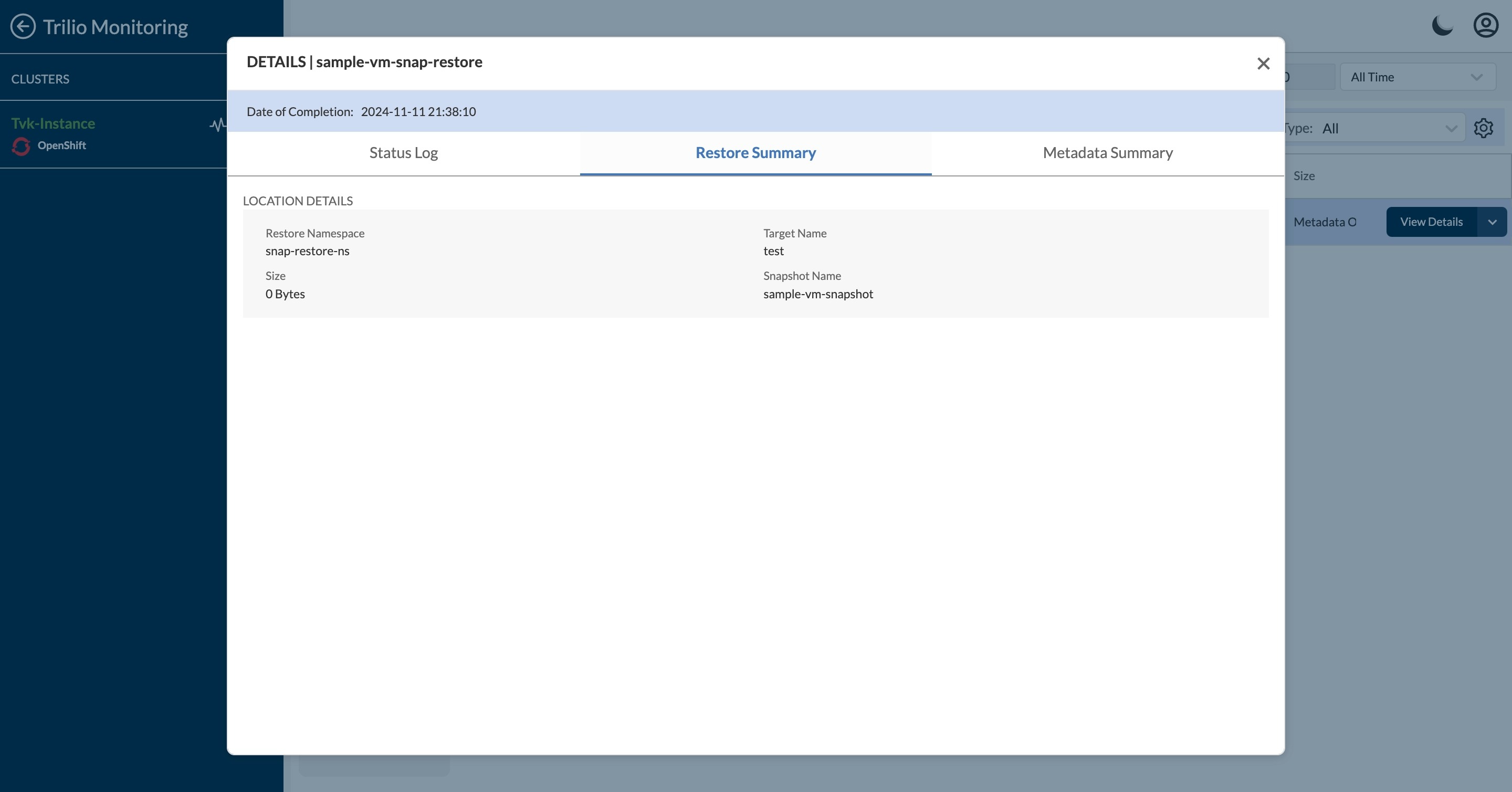The image size is (1512, 792).
Task: Open the Metadata Summary tab
Action: [1108, 153]
